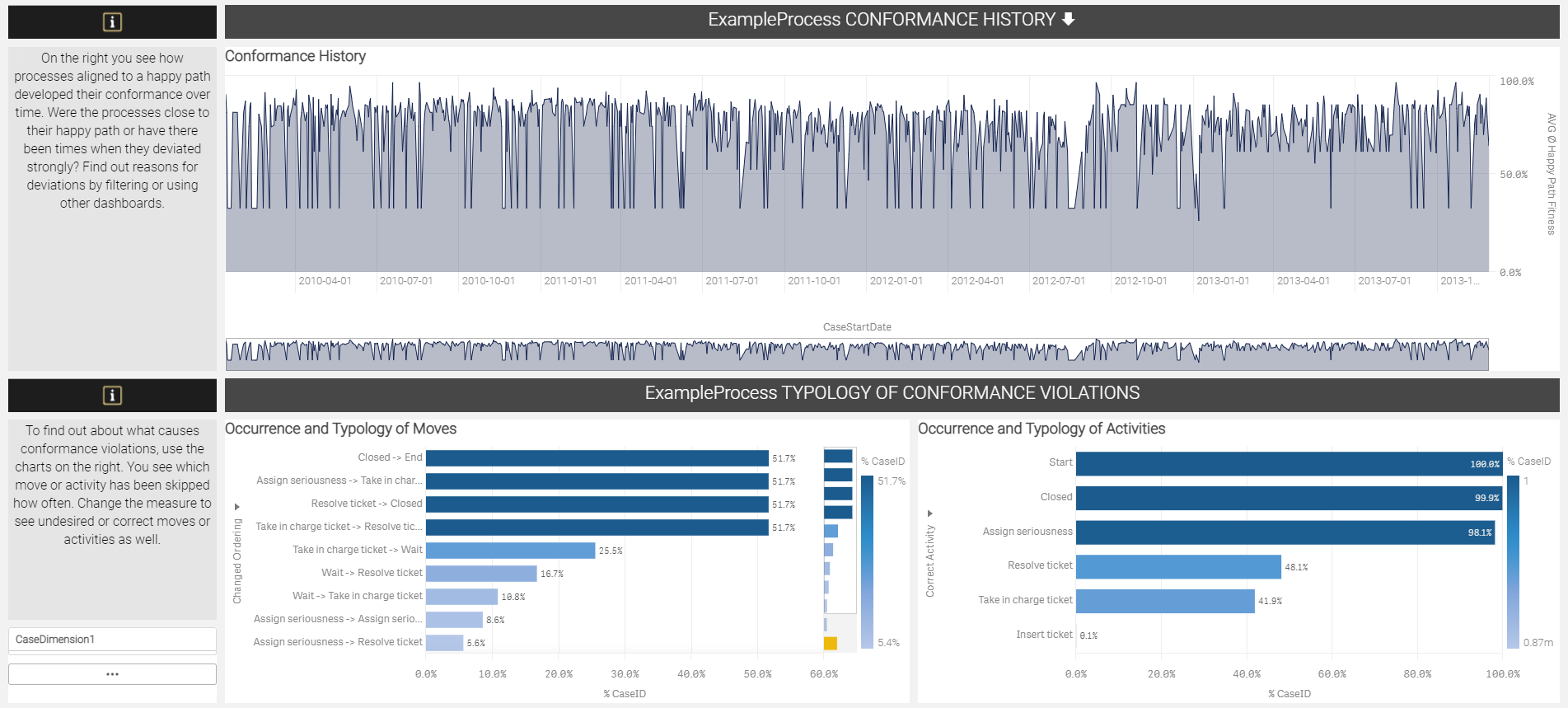The image size is (1568, 708).
Task: Click the info icon above the conformance violations text
Action: pyautogui.click(x=112, y=396)
